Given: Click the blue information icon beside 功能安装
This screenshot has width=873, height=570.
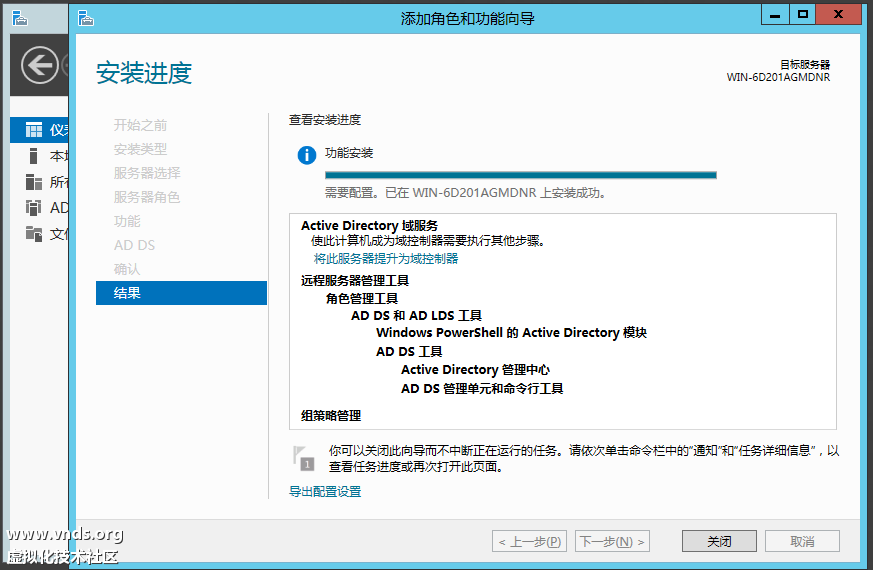Looking at the screenshot, I should coord(307,155).
